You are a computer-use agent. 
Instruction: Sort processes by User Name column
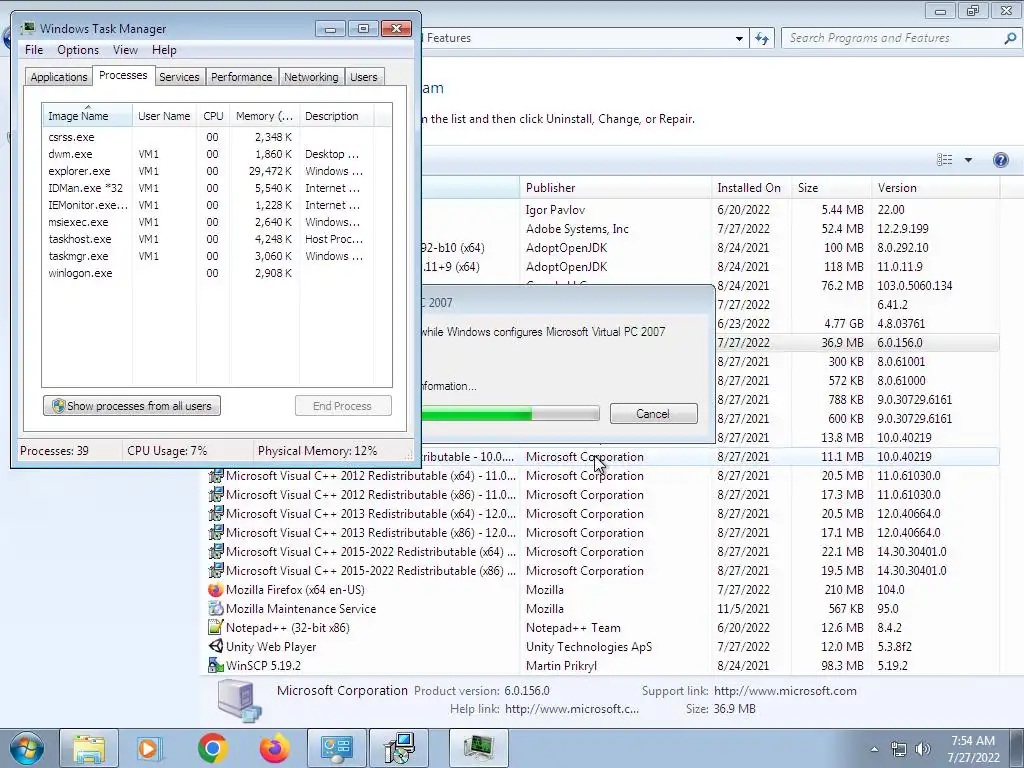(164, 116)
